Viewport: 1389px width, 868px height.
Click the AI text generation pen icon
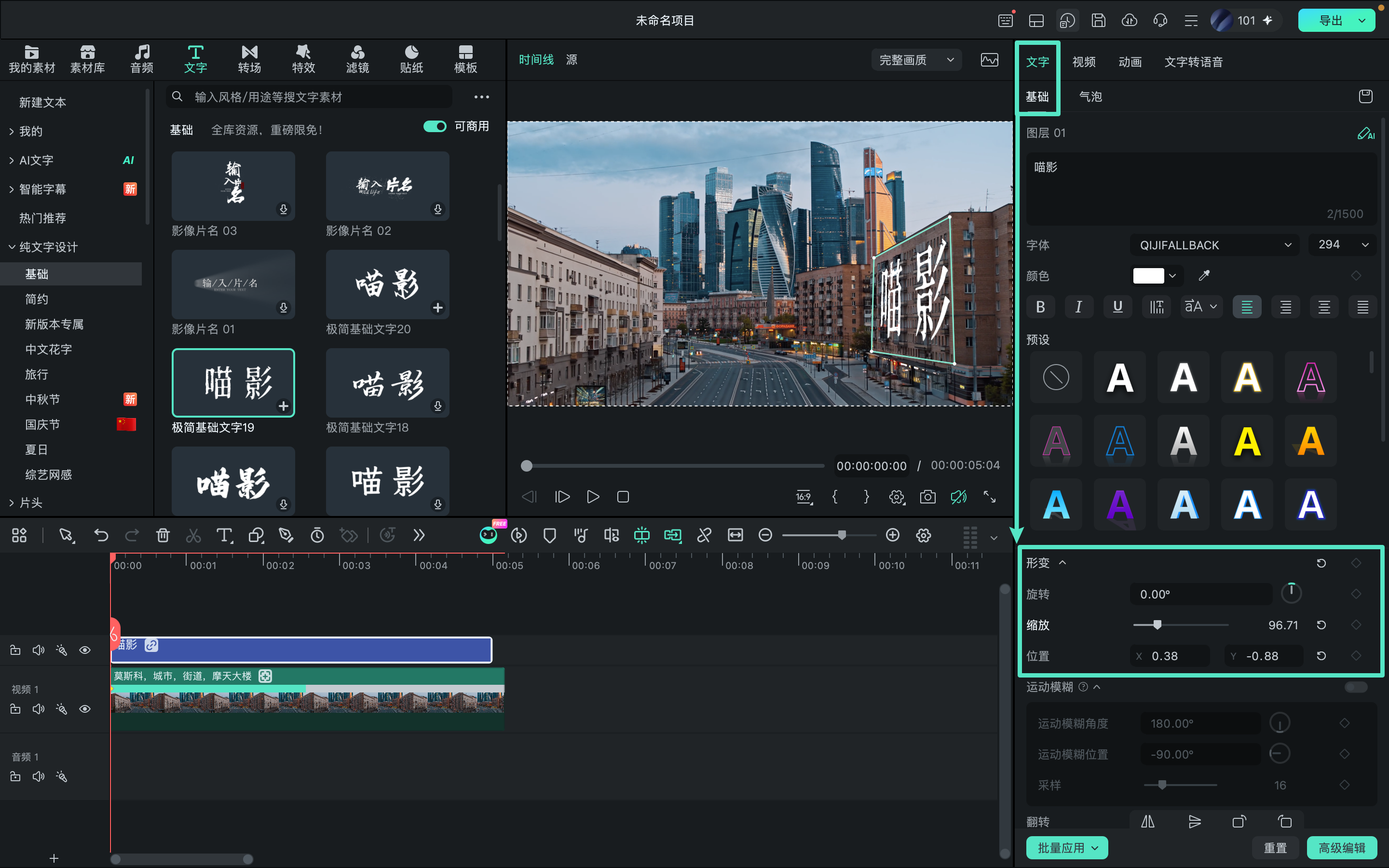coord(1366,133)
